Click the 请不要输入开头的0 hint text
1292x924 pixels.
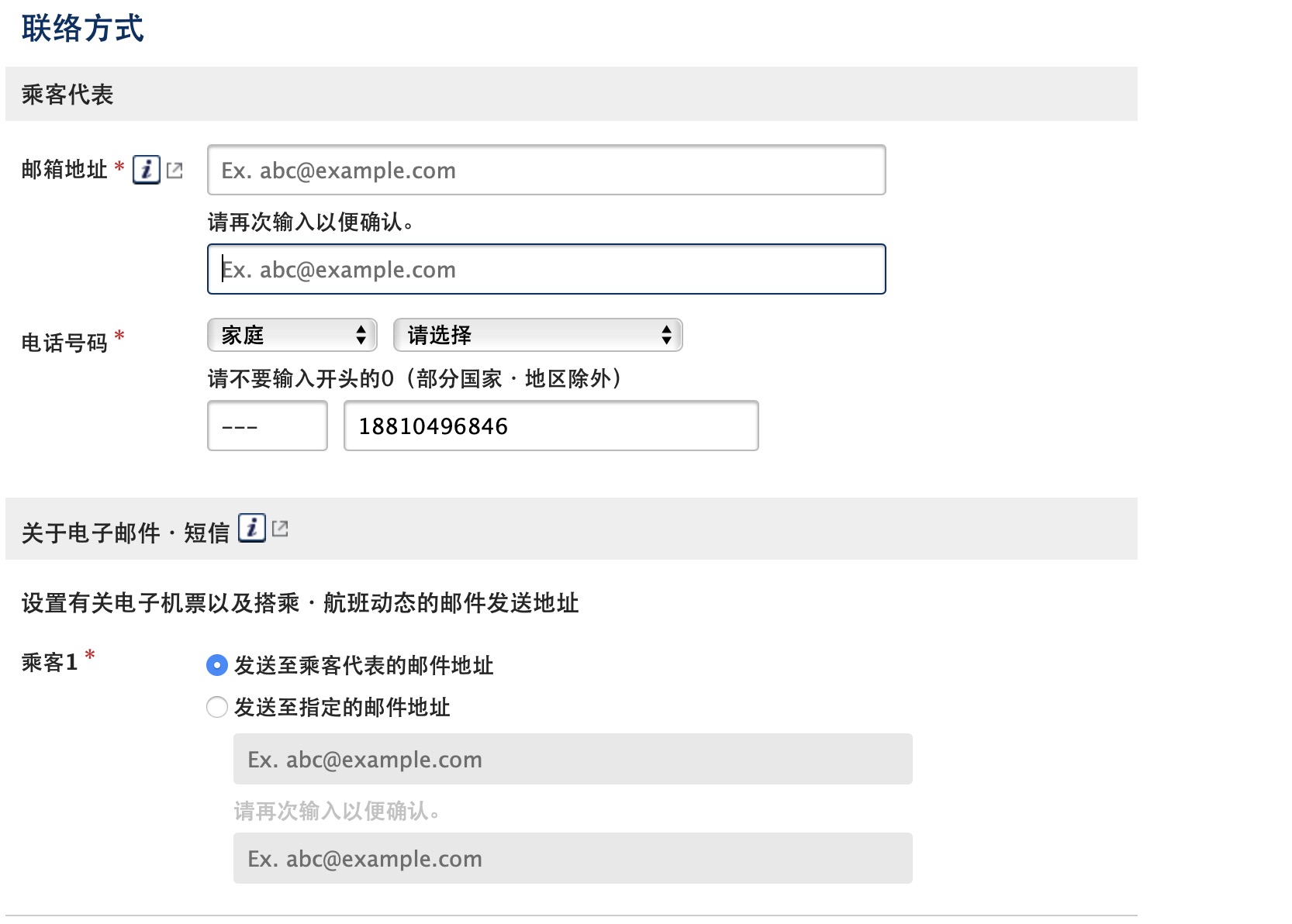[x=416, y=378]
